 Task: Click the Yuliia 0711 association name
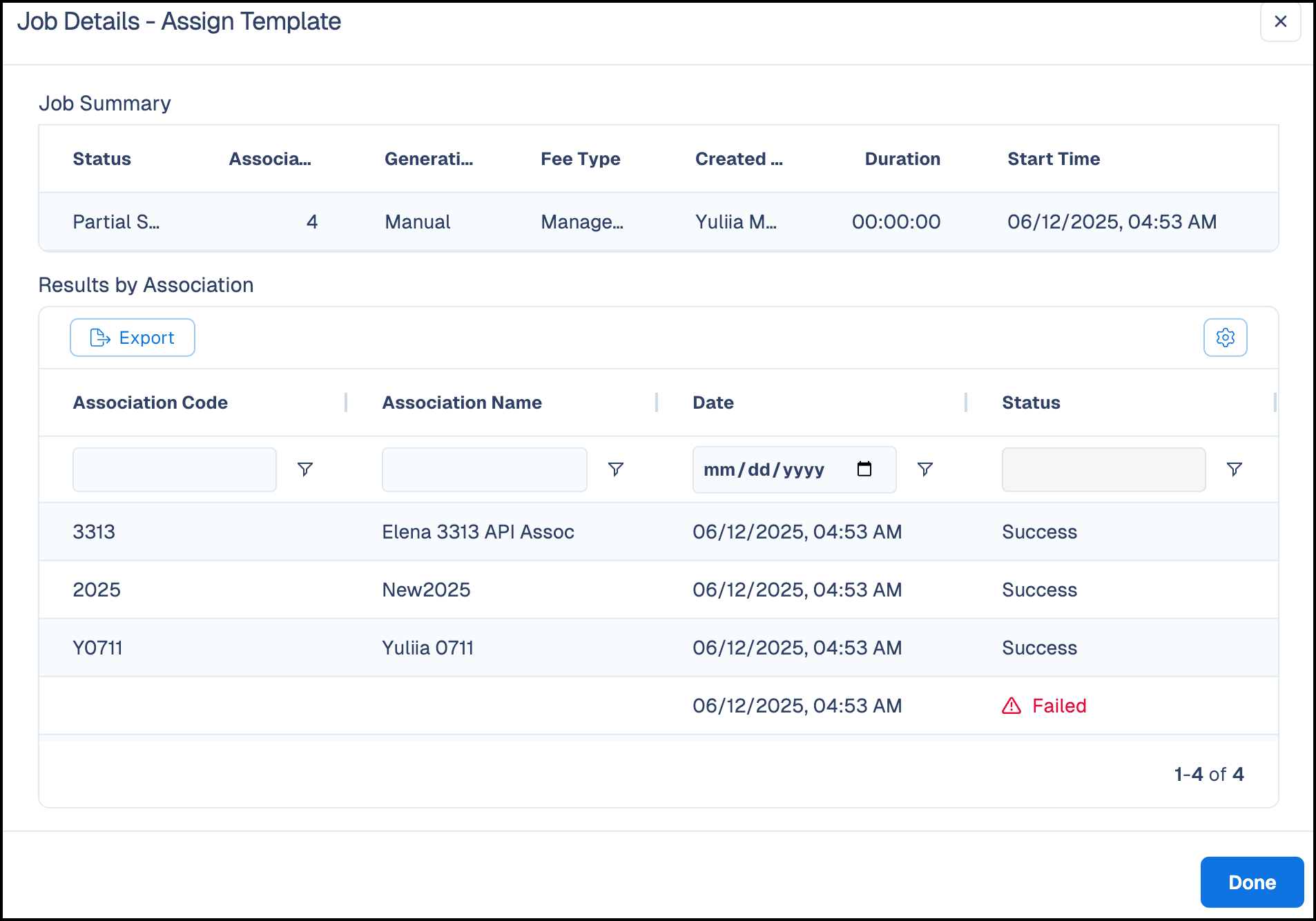point(428,648)
